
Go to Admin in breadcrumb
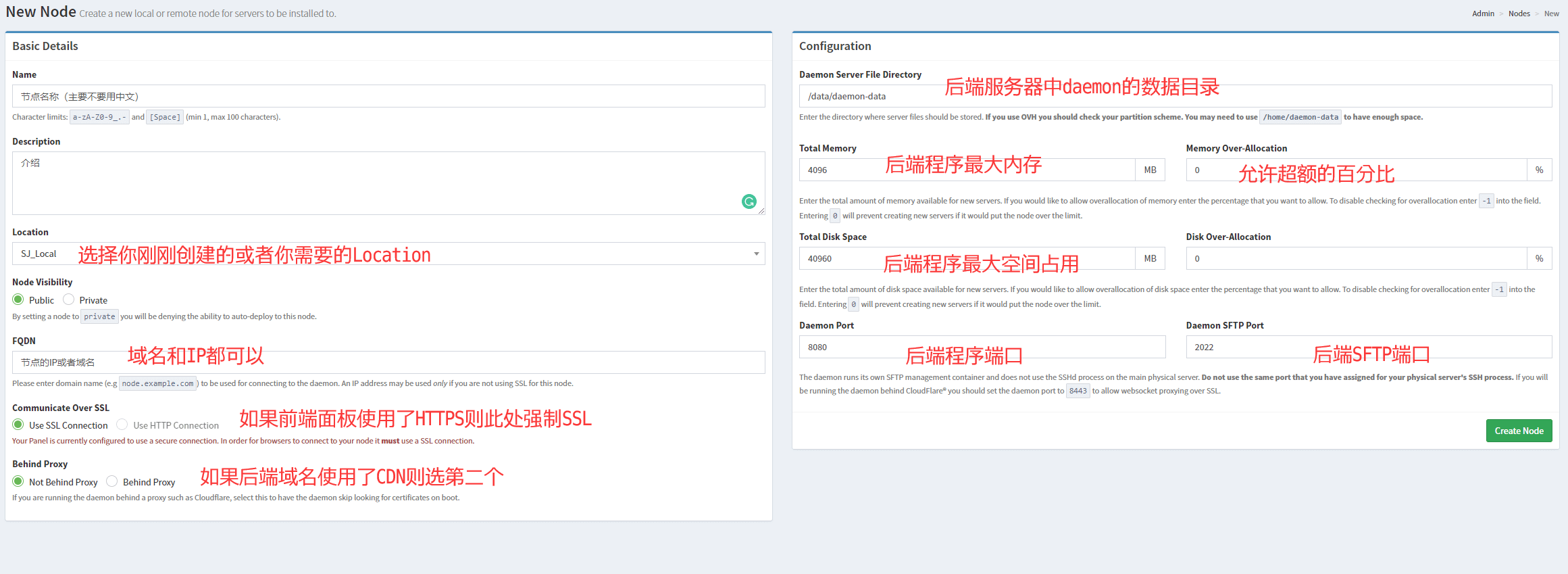click(x=1483, y=14)
